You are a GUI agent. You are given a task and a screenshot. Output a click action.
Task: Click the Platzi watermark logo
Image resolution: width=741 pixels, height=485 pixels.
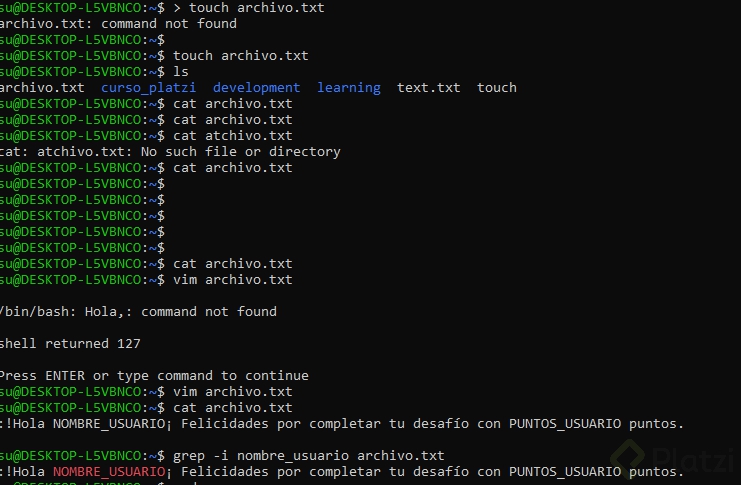point(672,459)
